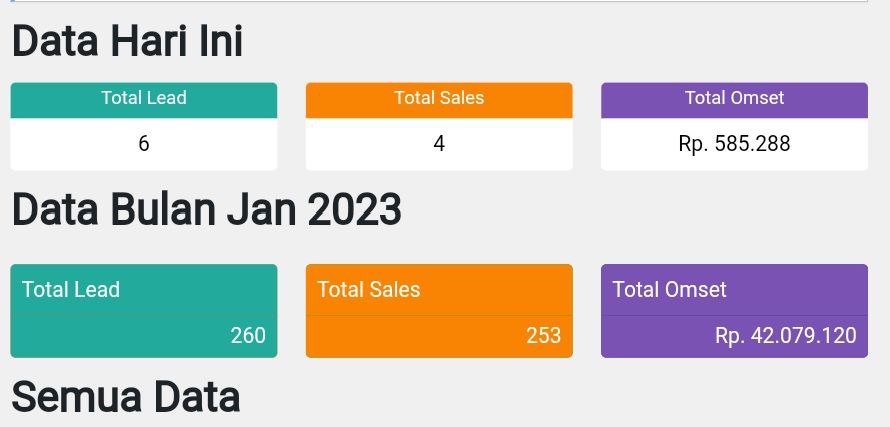Click the monthly omset Rp. 42.079.120
890x427 pixels.
785,336
